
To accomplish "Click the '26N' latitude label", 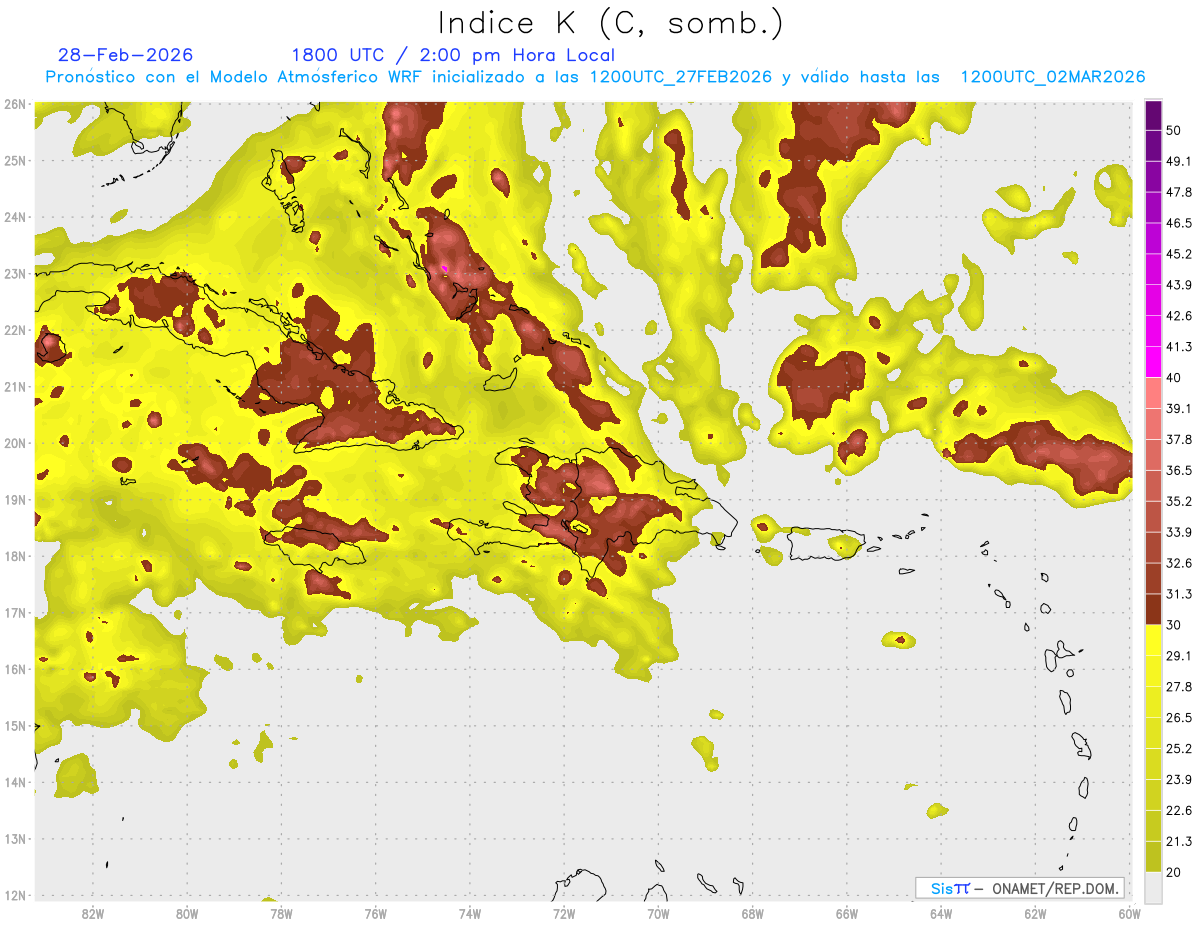I will (x=14, y=104).
